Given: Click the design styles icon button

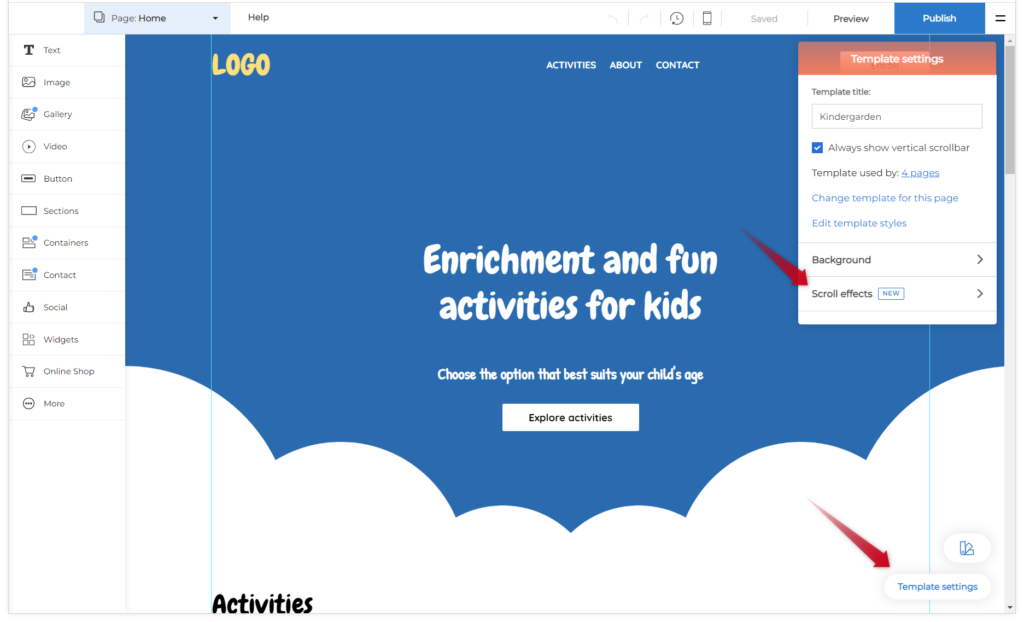Looking at the screenshot, I should [x=966, y=548].
